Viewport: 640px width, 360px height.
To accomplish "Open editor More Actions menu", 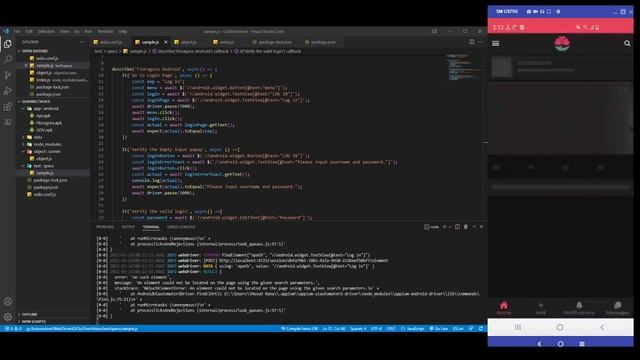I will click(x=480, y=42).
